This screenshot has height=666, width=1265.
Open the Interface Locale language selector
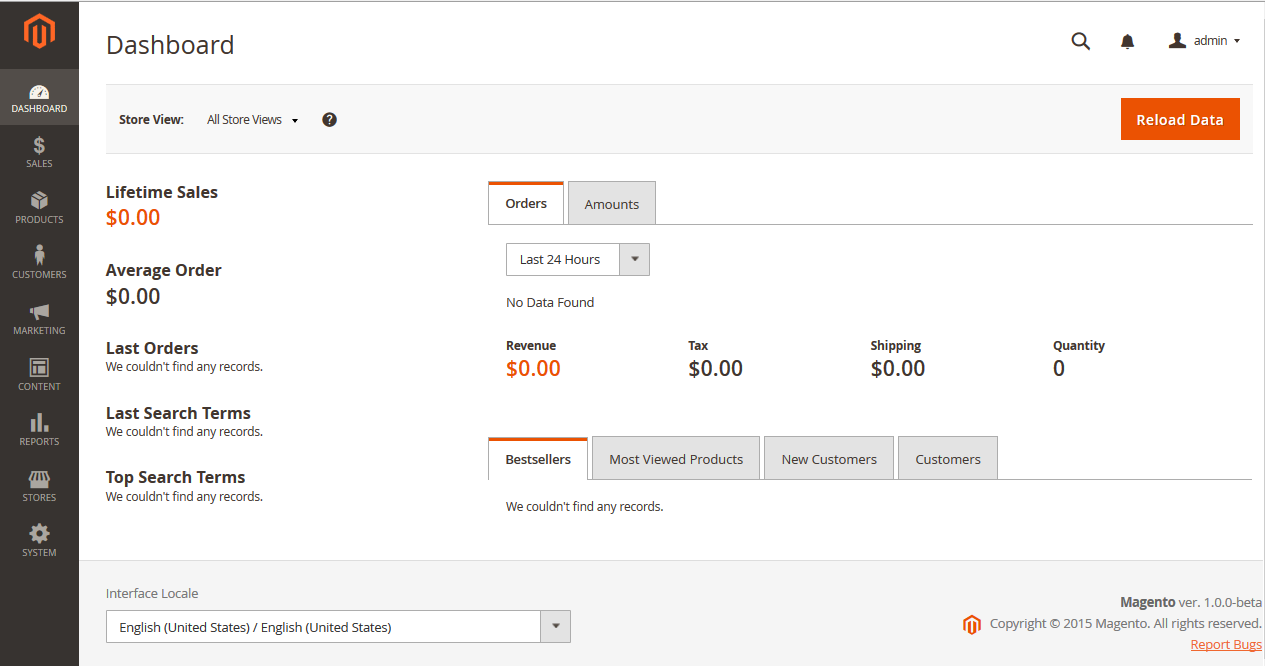338,627
